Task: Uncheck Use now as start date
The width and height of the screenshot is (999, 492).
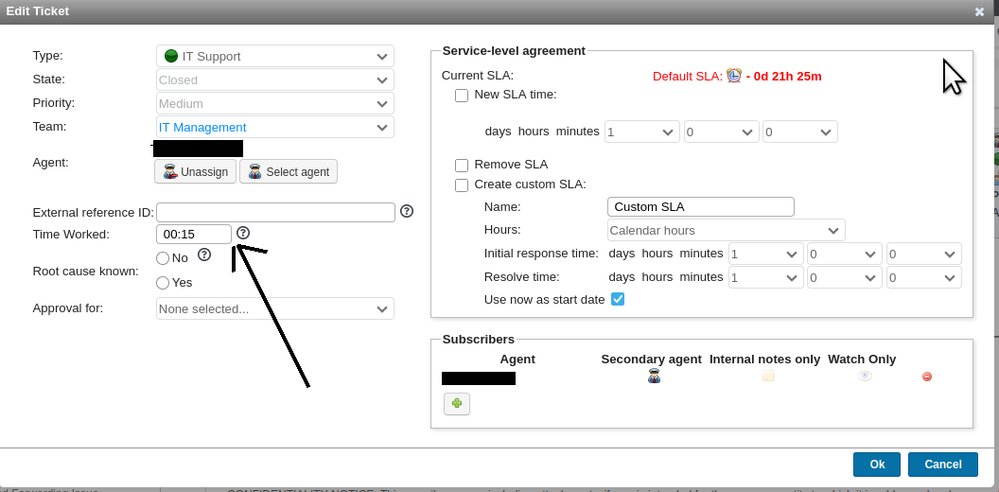Action: tap(617, 300)
